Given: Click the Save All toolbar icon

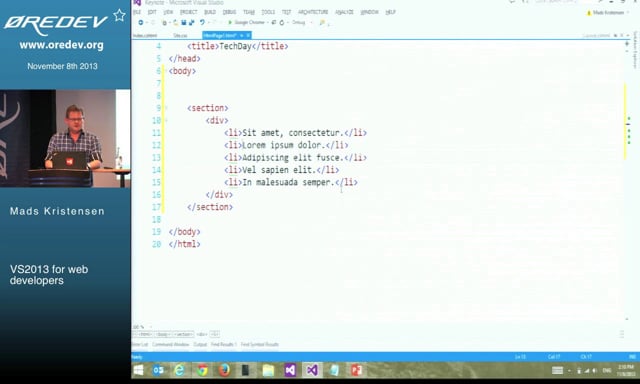Looking at the screenshot, I should pos(191,22).
